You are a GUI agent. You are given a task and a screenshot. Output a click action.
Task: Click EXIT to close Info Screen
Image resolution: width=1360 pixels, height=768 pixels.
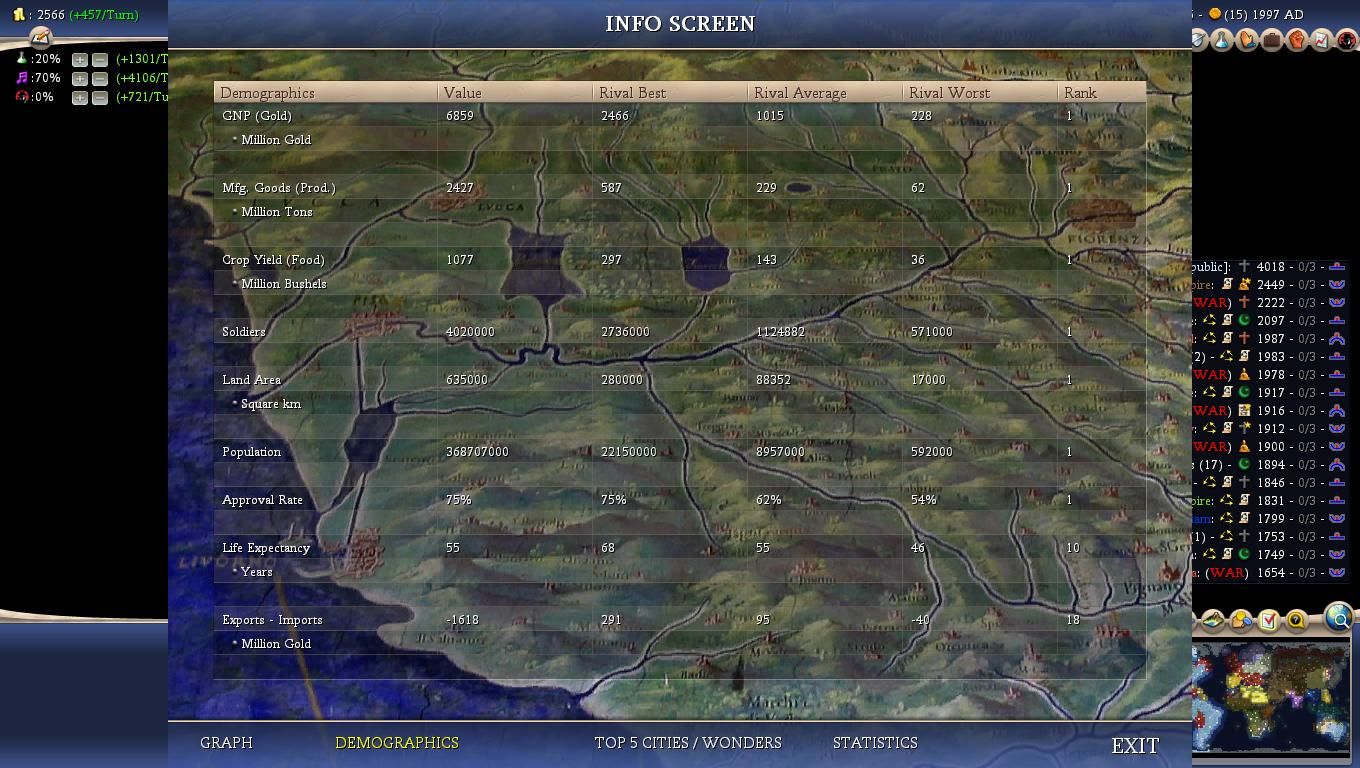coord(1135,746)
